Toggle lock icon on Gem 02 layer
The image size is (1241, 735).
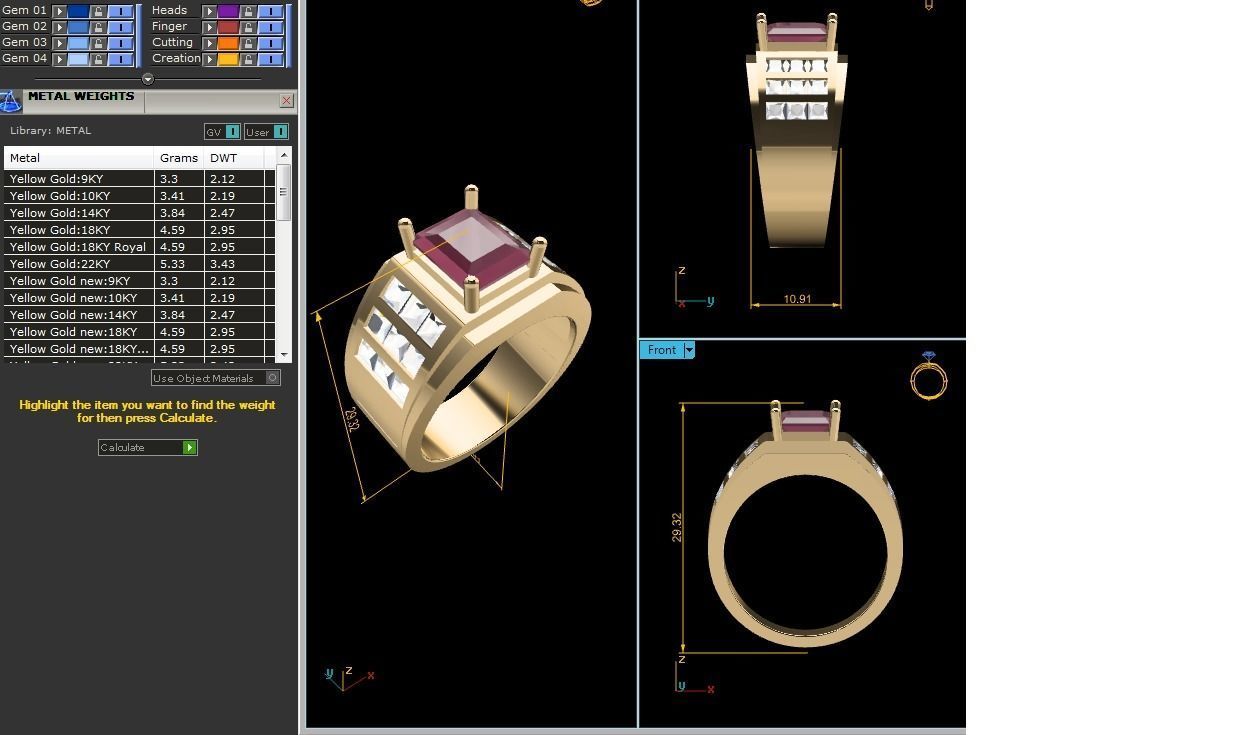pyautogui.click(x=98, y=27)
